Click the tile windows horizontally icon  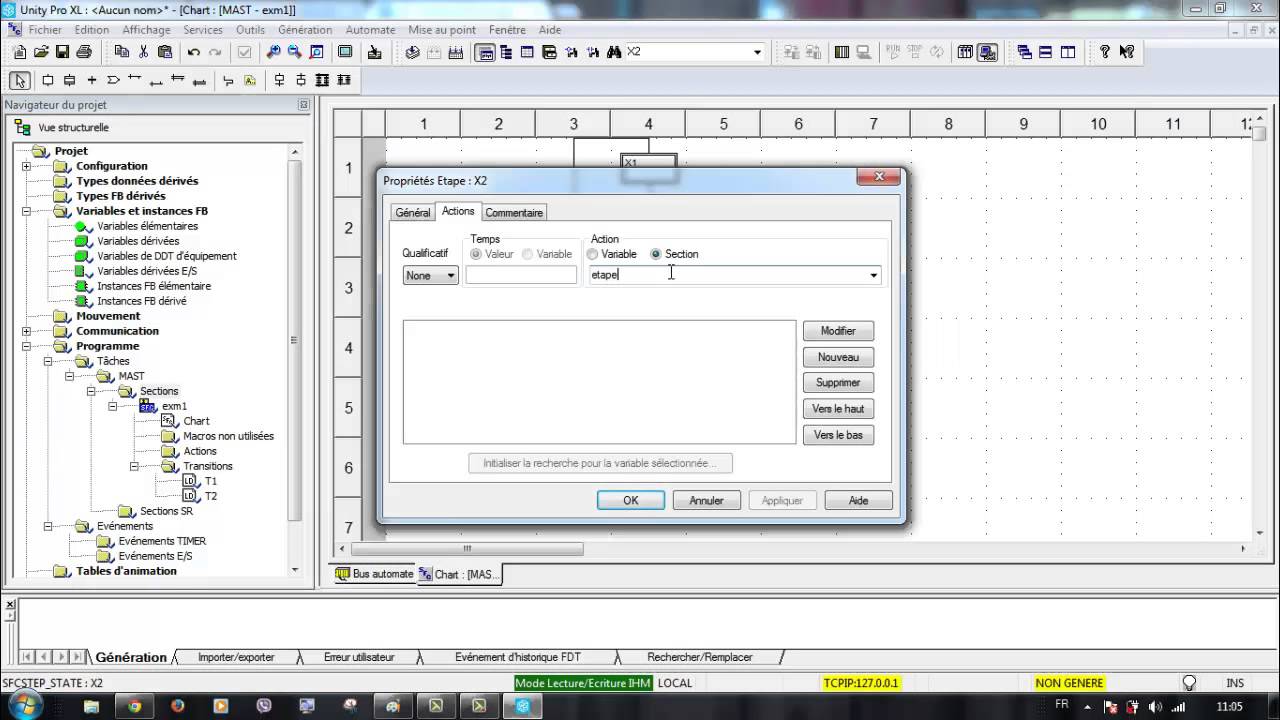[x=1046, y=52]
